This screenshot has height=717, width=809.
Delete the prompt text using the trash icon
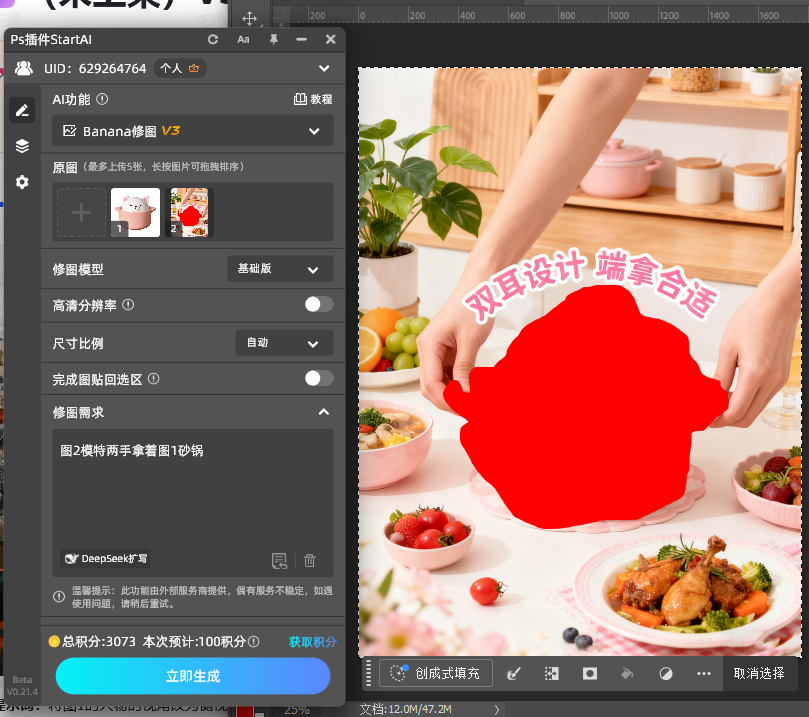[x=310, y=560]
